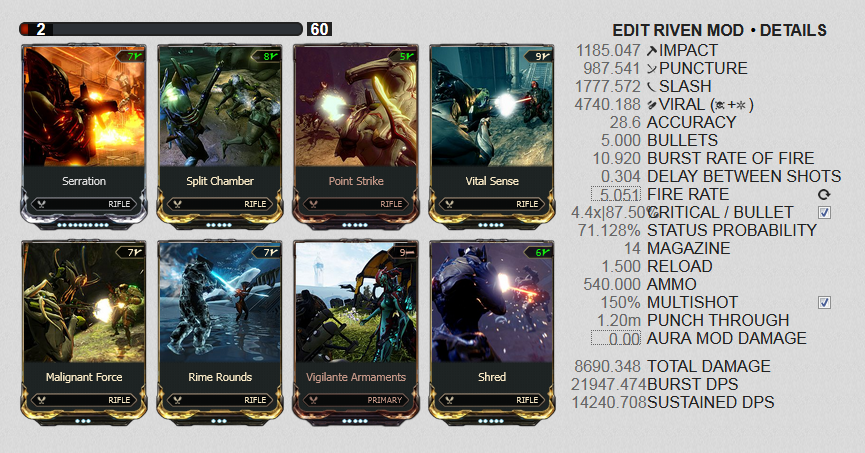The image size is (865, 453).
Task: Click the Slash damage icon
Action: point(652,87)
